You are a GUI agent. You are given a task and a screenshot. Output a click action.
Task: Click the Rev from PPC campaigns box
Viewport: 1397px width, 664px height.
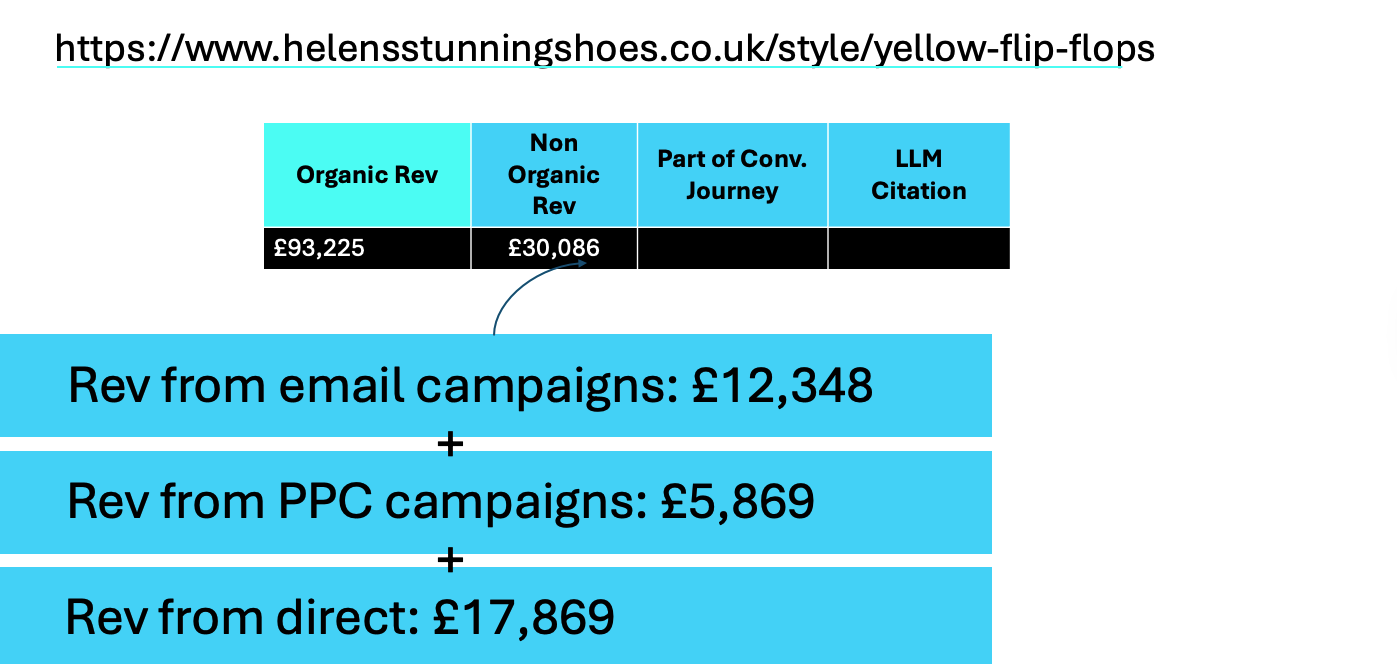tap(496, 502)
